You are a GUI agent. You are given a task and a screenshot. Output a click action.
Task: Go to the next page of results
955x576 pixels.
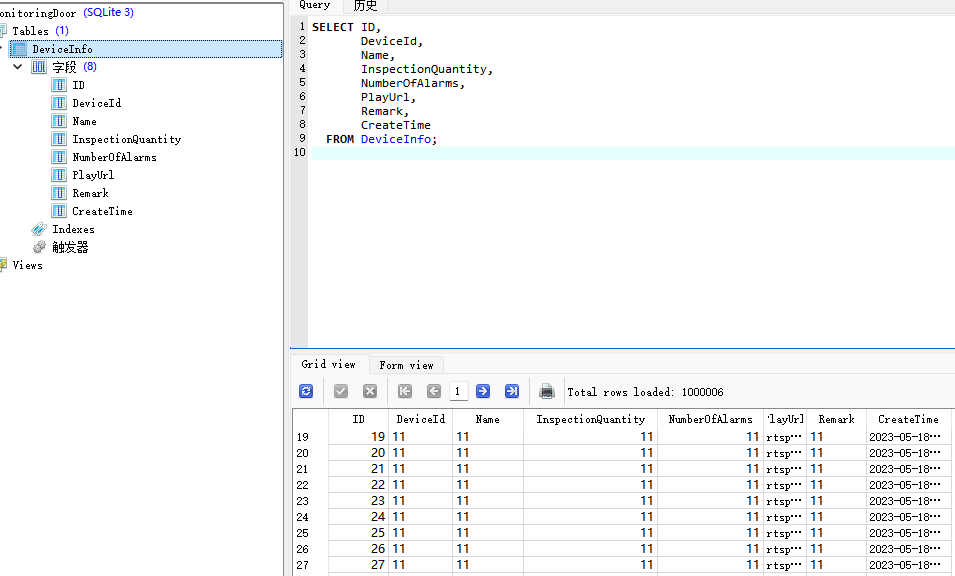[483, 392]
